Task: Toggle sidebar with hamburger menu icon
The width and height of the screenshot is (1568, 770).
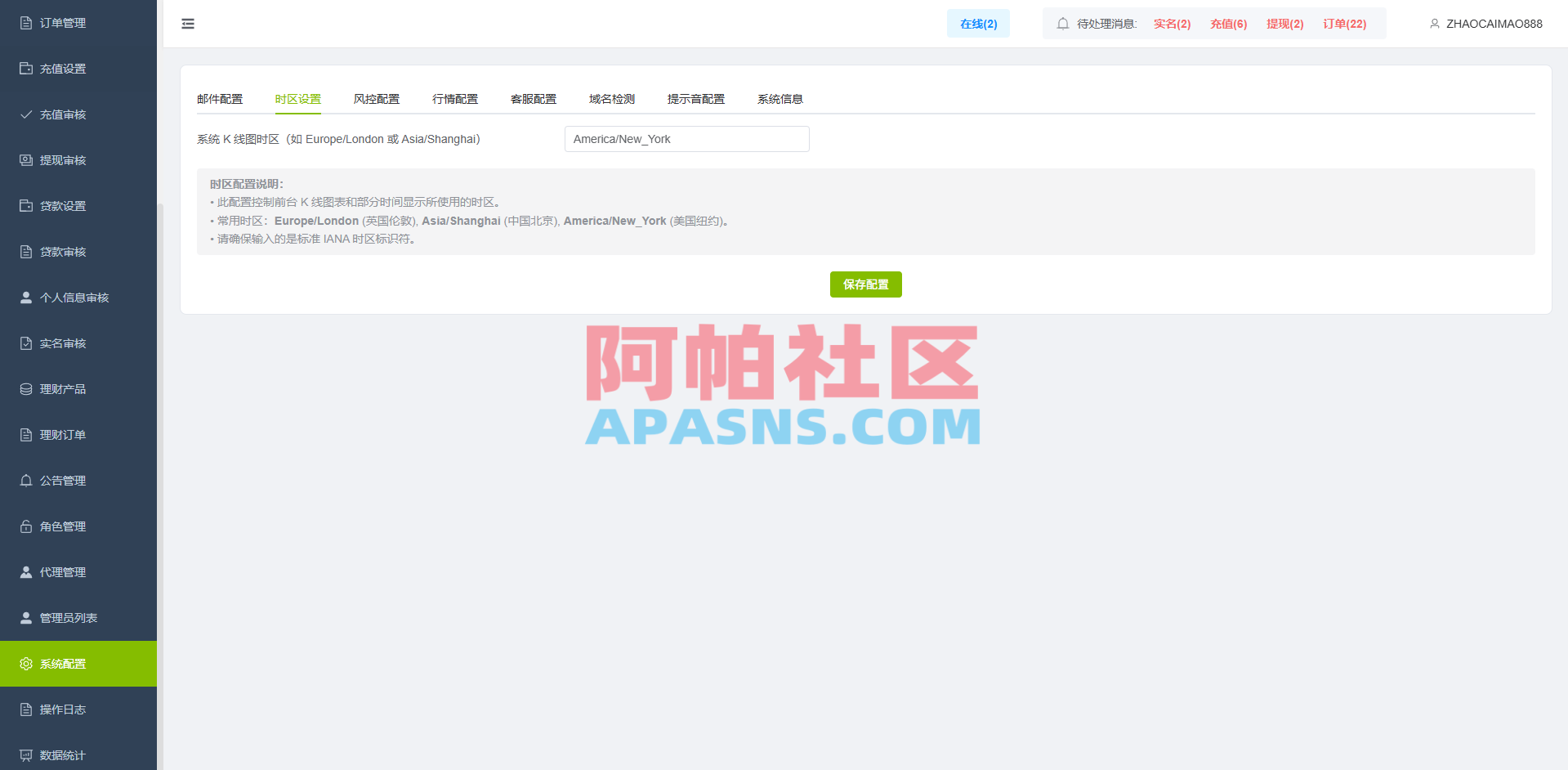Action: [188, 24]
